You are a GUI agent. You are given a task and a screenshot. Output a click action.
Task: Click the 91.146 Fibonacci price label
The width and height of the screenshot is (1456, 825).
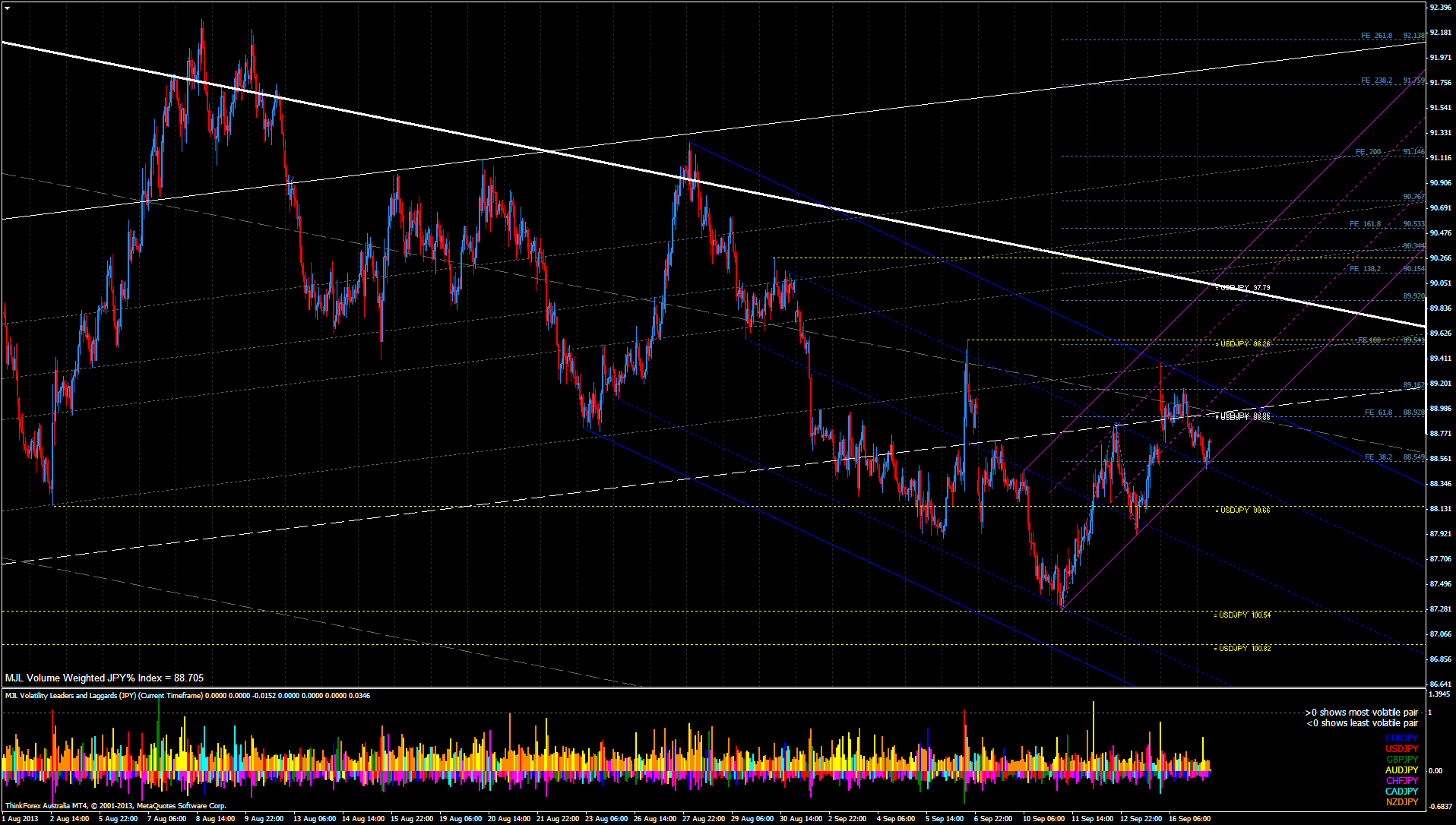tap(1414, 152)
